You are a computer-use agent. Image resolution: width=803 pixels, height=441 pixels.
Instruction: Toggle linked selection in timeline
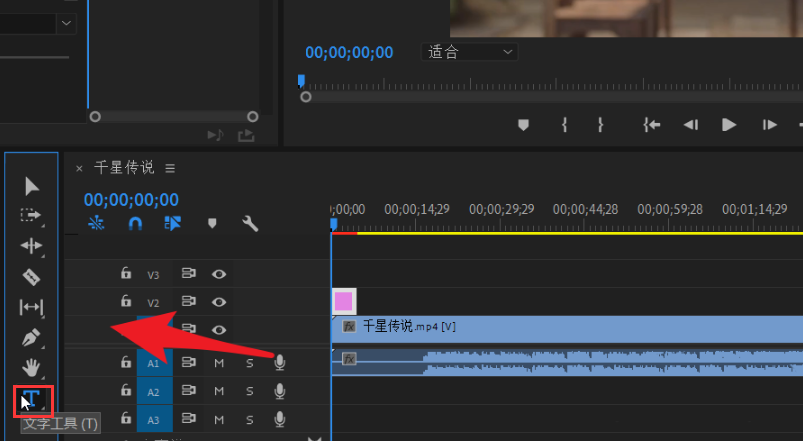click(x=173, y=223)
